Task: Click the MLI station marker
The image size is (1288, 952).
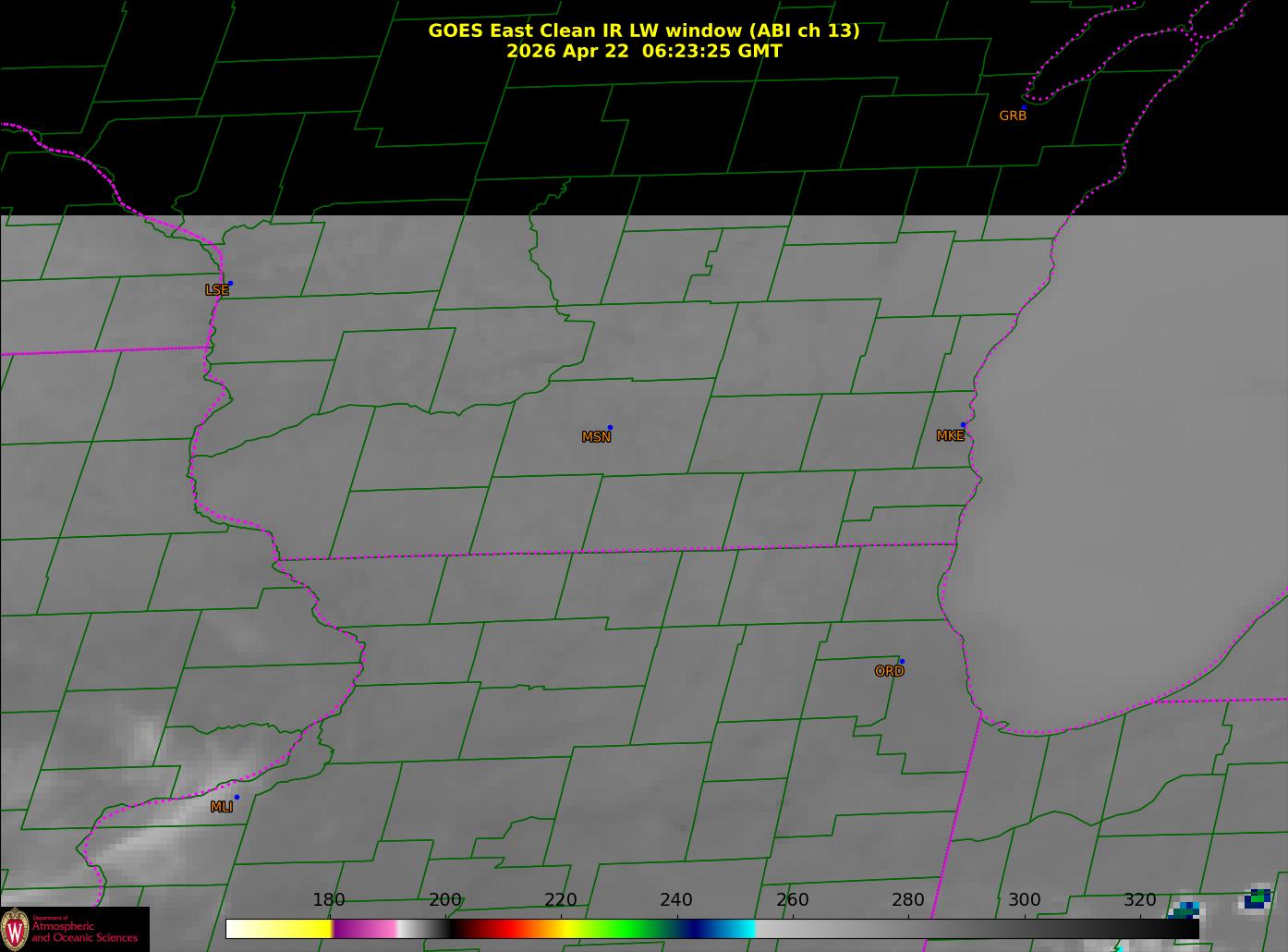Action: coord(237,798)
